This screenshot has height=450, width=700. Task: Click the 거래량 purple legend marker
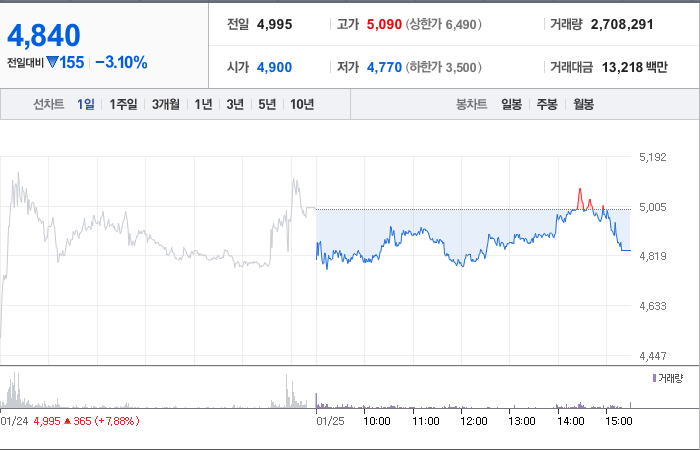(x=654, y=378)
